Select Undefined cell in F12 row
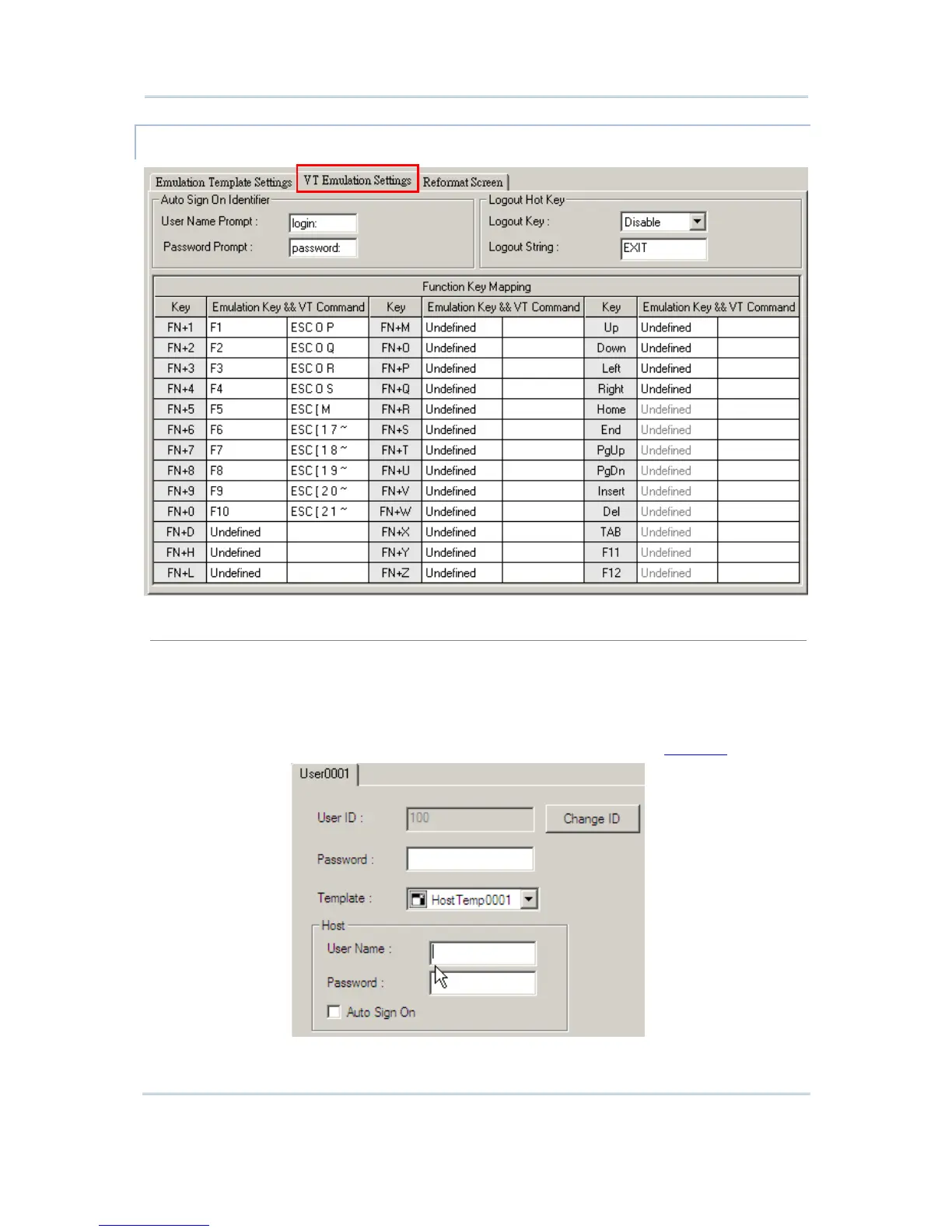 (677, 573)
